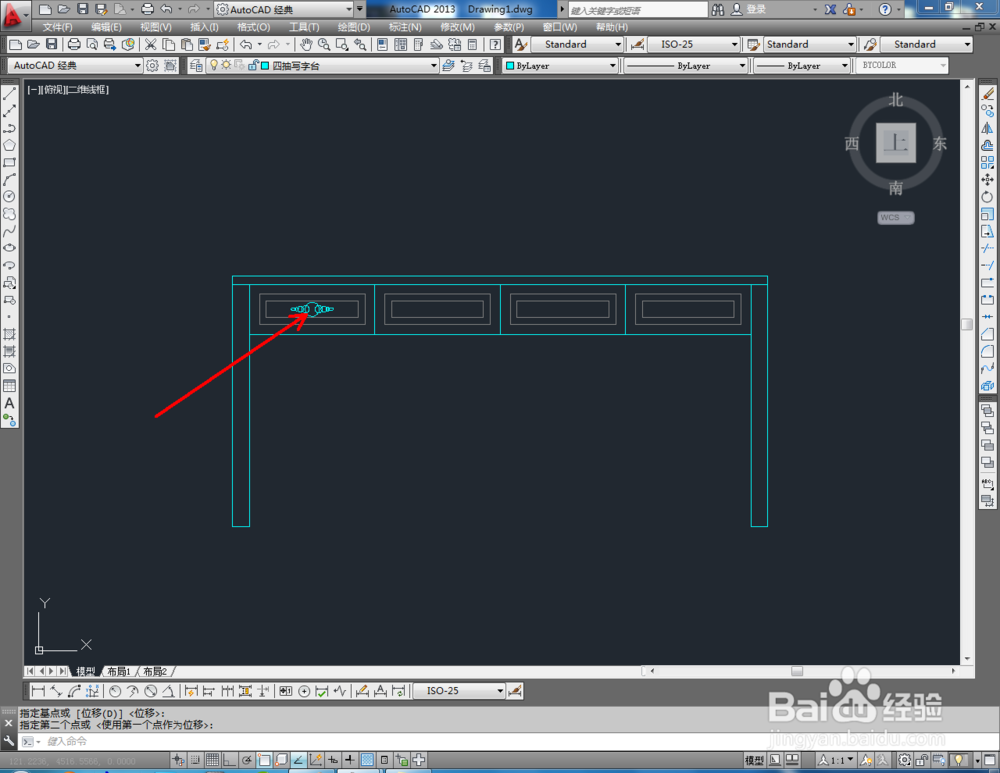
Task: Toggle Polar Tracking in status bar
Action: pos(247,760)
